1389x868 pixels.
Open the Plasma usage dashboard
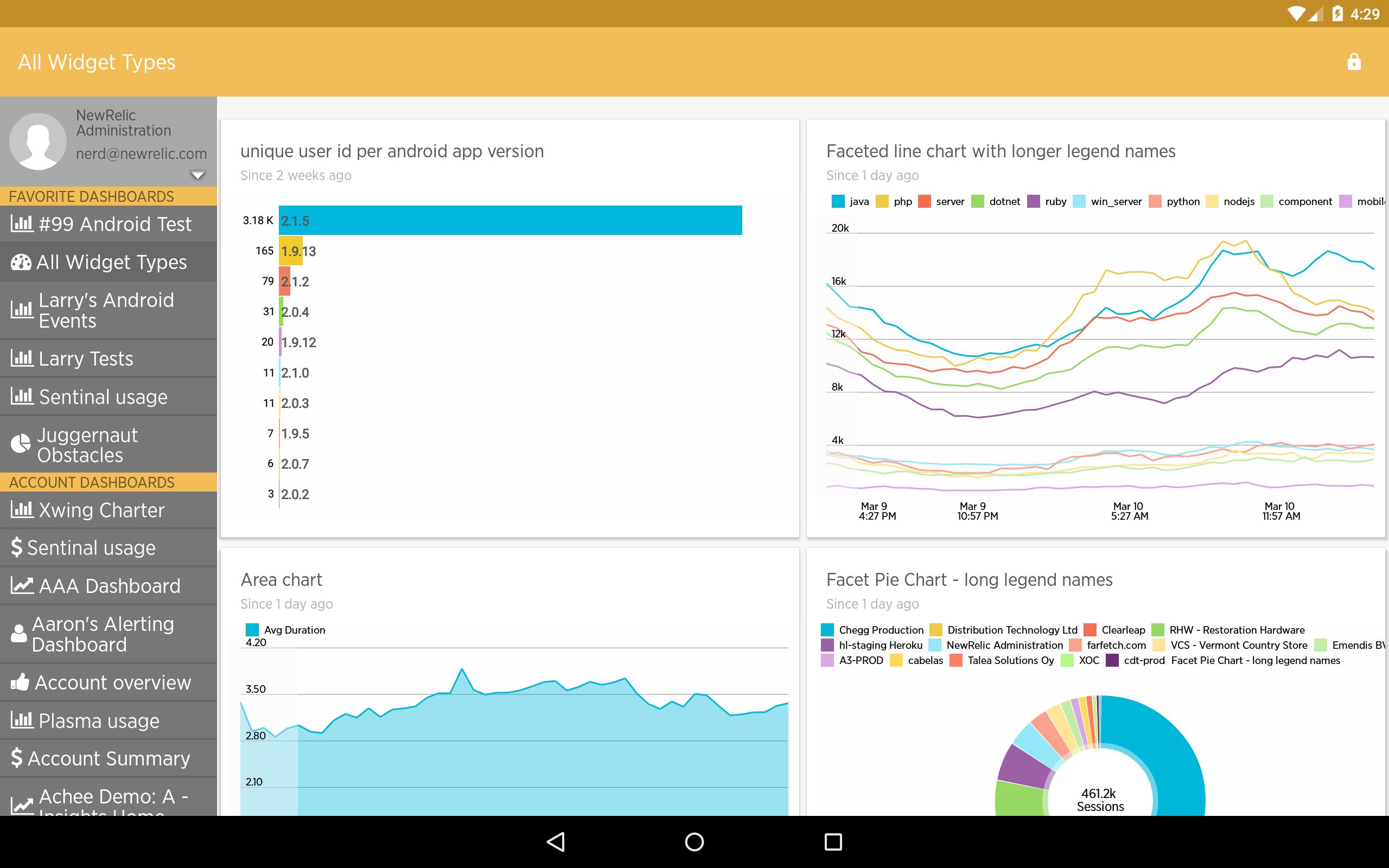(x=109, y=720)
